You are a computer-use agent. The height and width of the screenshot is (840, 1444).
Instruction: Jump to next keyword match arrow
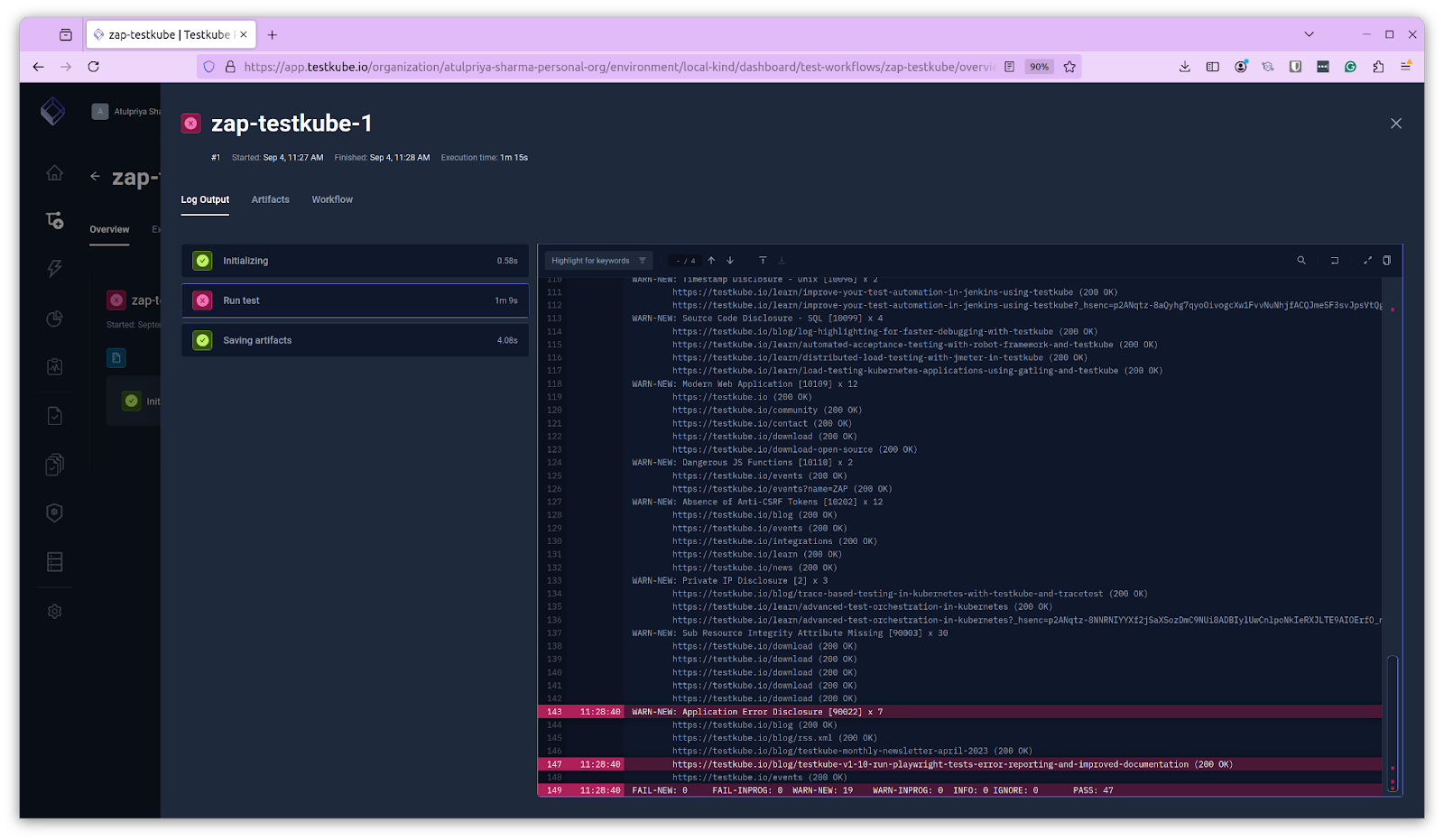pyautogui.click(x=730, y=261)
